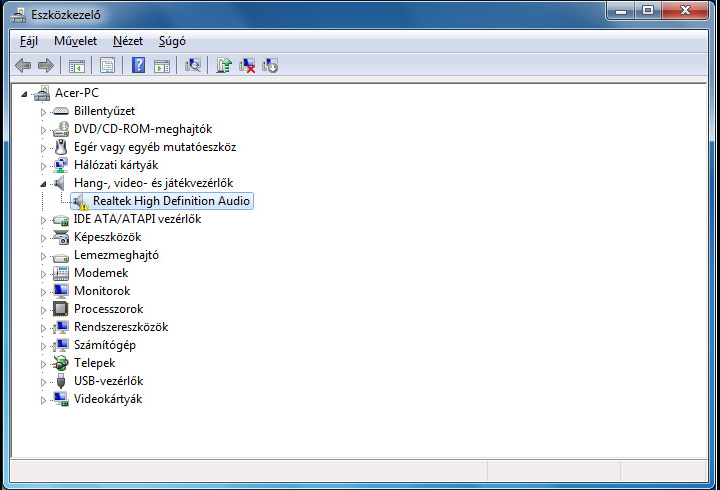Viewport: 720px width, 490px height.
Task: Click the Uninstall device red X icon
Action: tap(247, 66)
